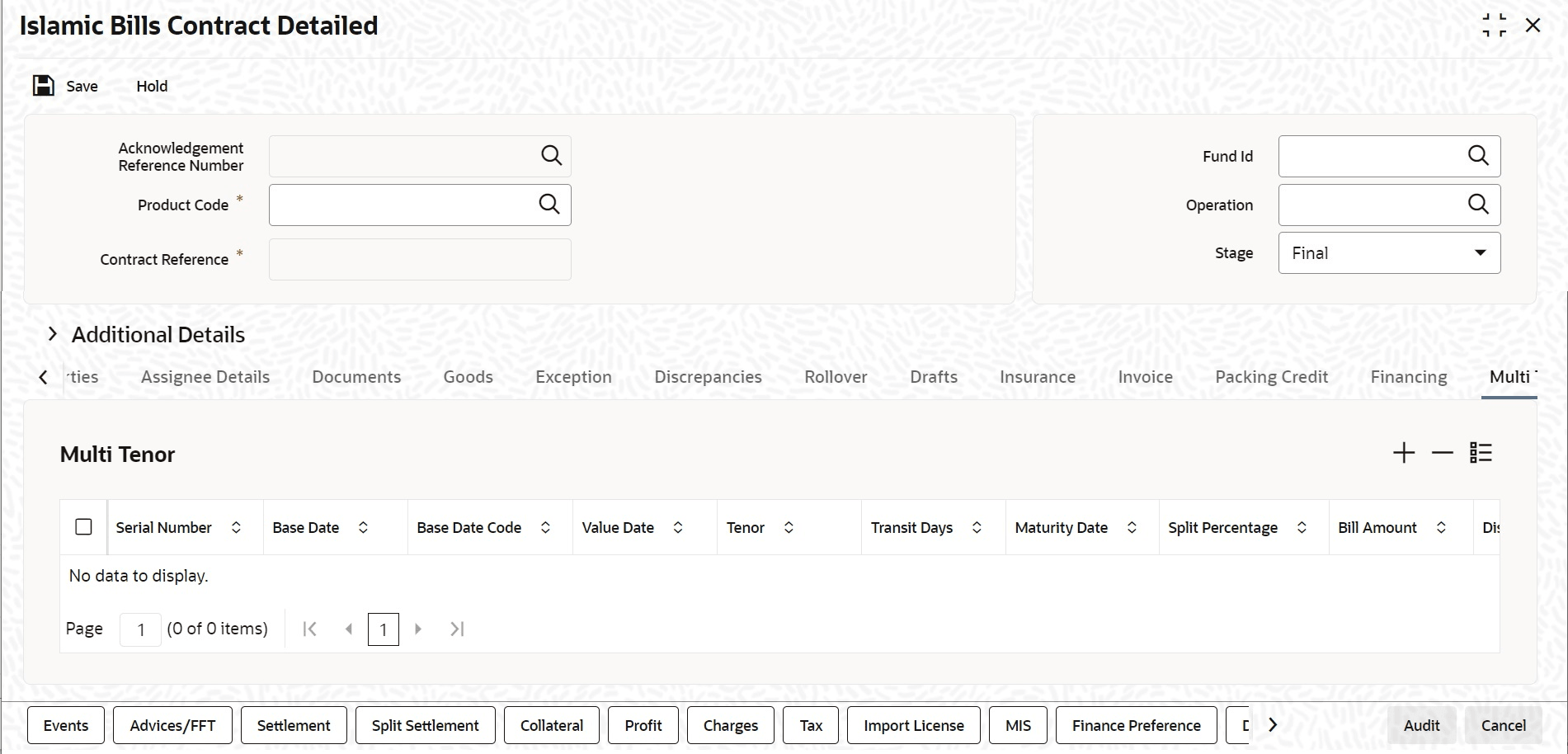The image size is (1568, 754).
Task: Click the Tax button
Action: tap(811, 725)
